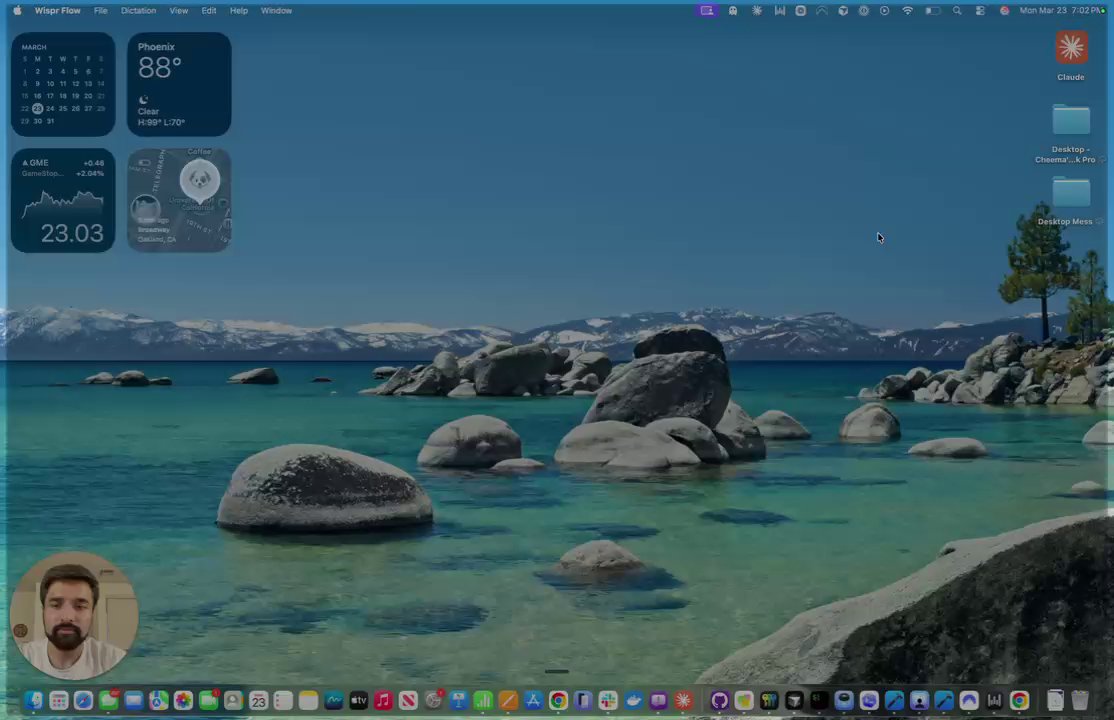Open the Claude desktop shortcut
The image size is (1114, 720).
click(x=1071, y=50)
